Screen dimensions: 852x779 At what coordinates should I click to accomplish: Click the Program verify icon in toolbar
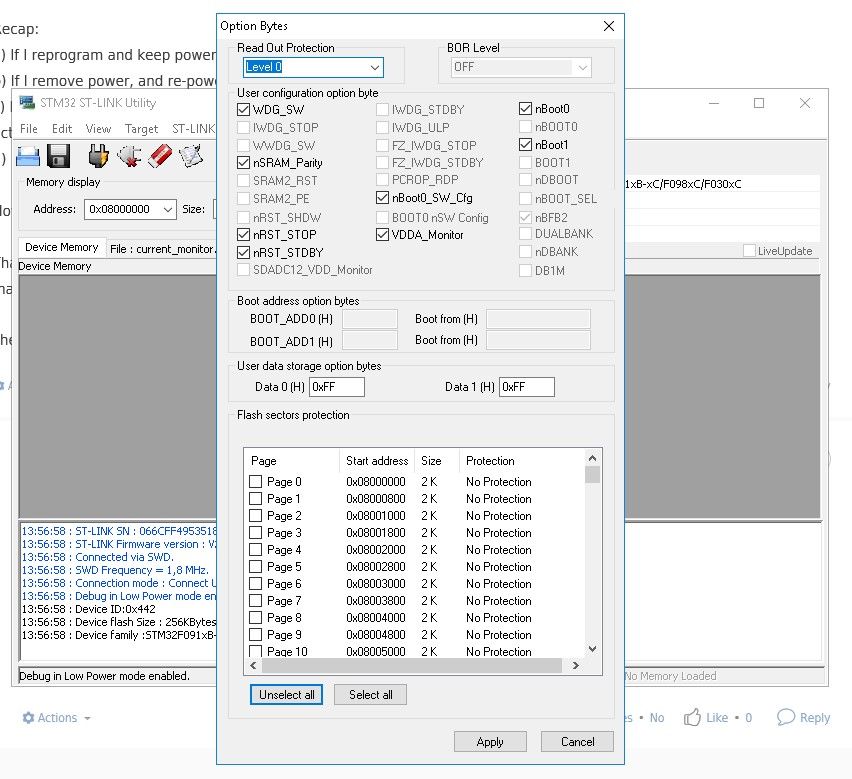191,156
